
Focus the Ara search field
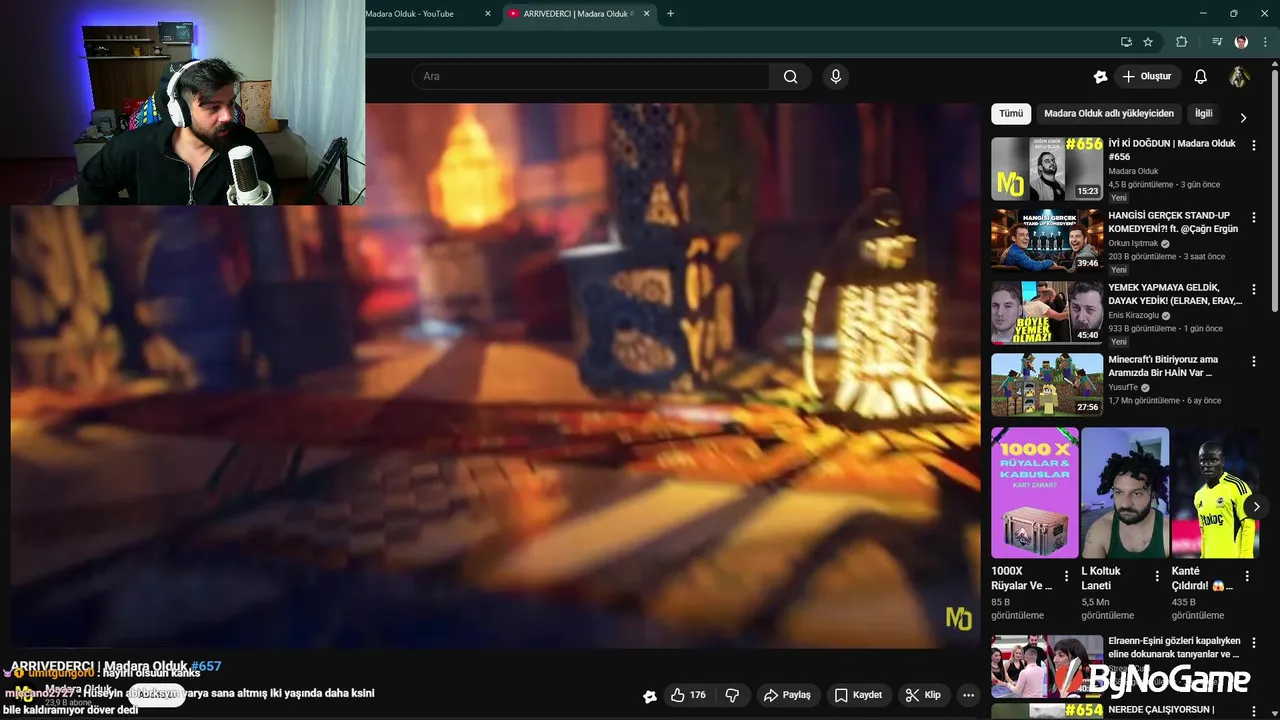[590, 77]
